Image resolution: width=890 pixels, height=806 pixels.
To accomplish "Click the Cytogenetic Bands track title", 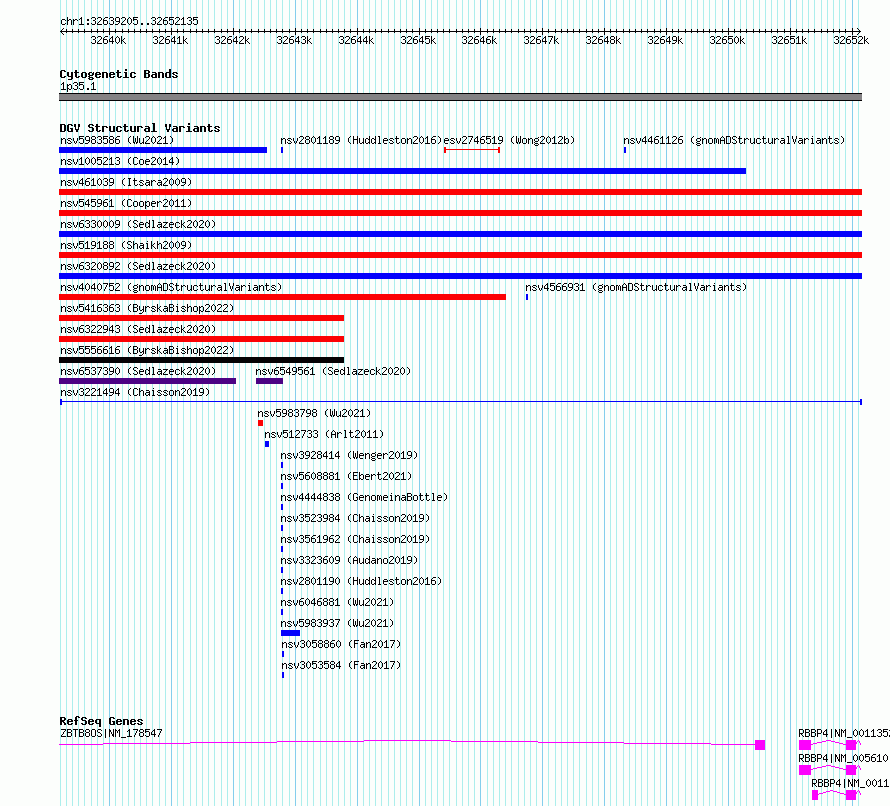I will pyautogui.click(x=119, y=74).
